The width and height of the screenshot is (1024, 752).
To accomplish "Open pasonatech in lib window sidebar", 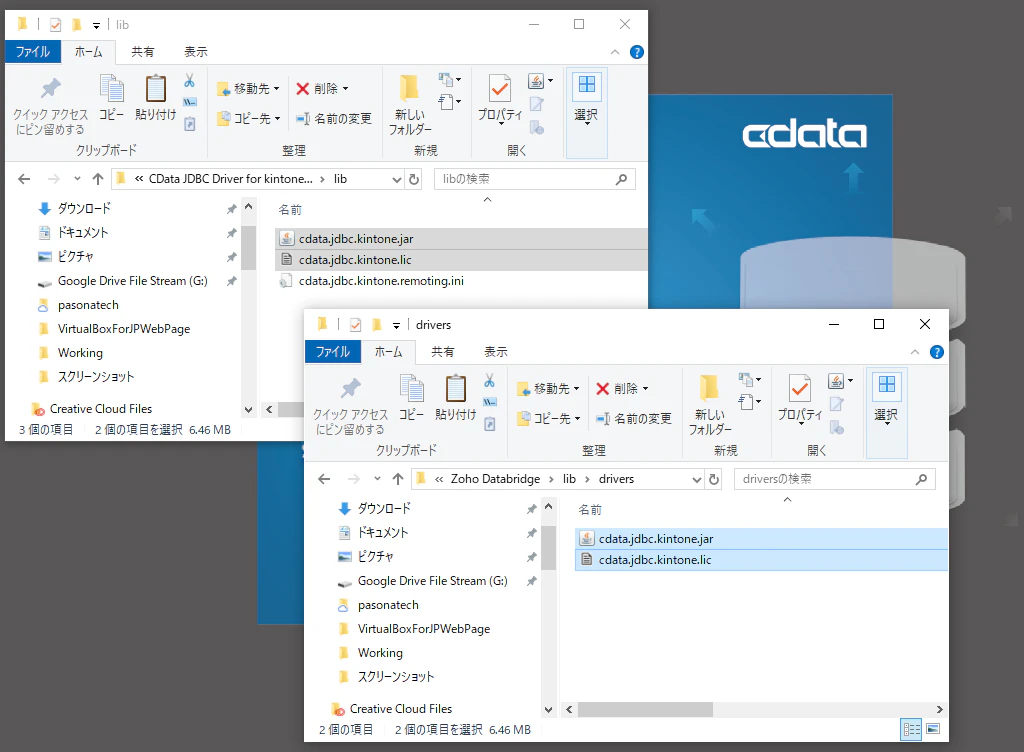I will point(88,305).
